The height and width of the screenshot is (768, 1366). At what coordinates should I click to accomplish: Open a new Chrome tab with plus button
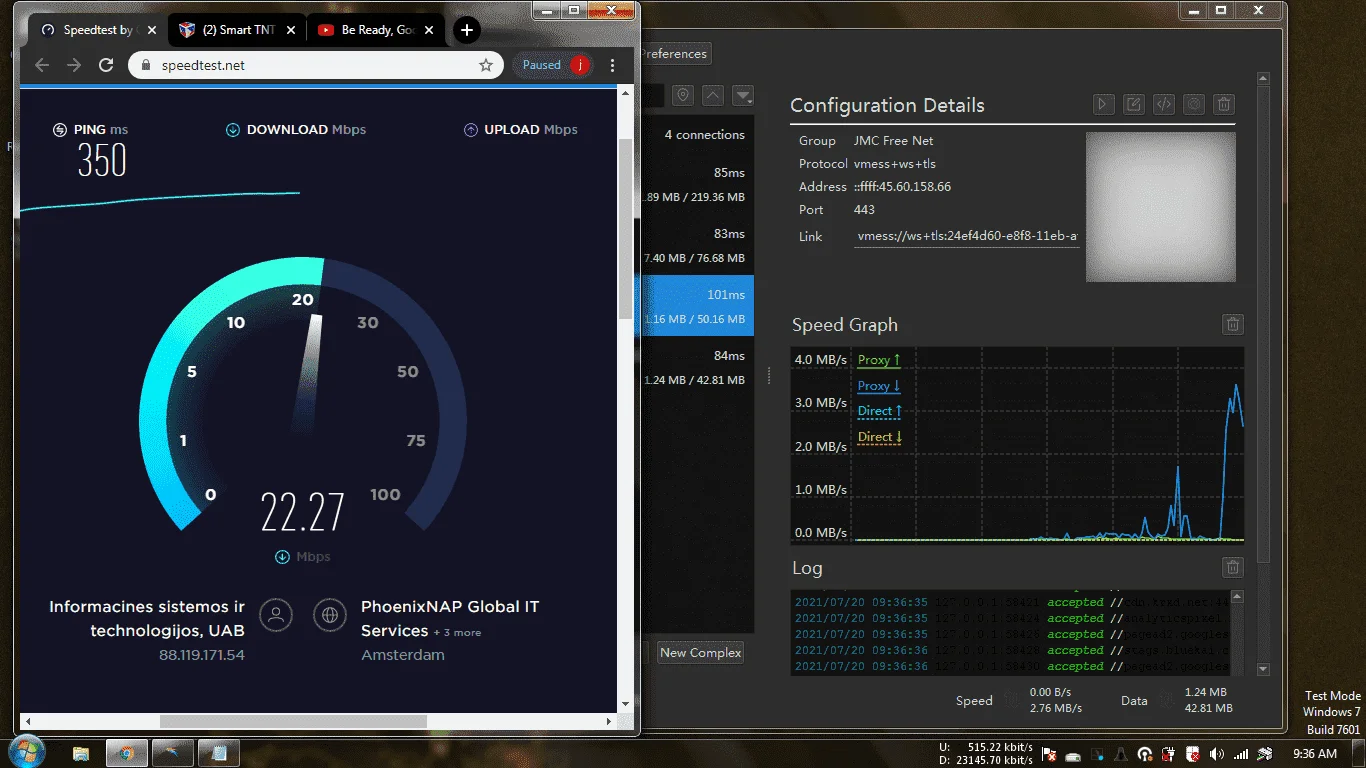467,30
